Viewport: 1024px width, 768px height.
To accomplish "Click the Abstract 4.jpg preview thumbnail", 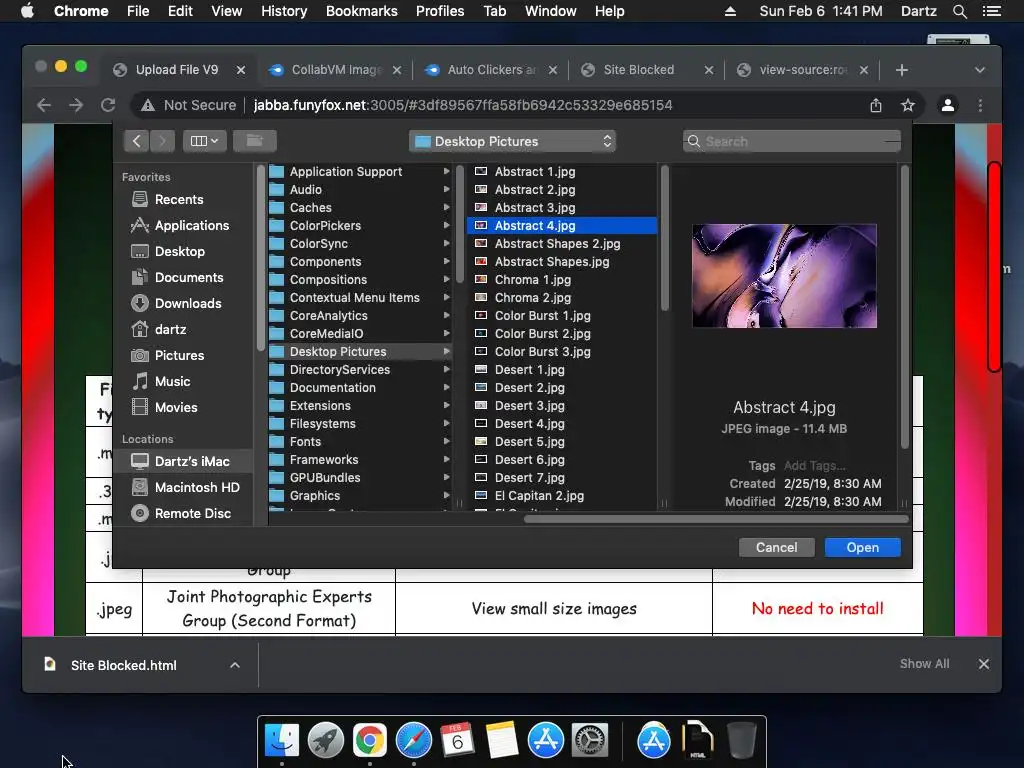I will (784, 276).
